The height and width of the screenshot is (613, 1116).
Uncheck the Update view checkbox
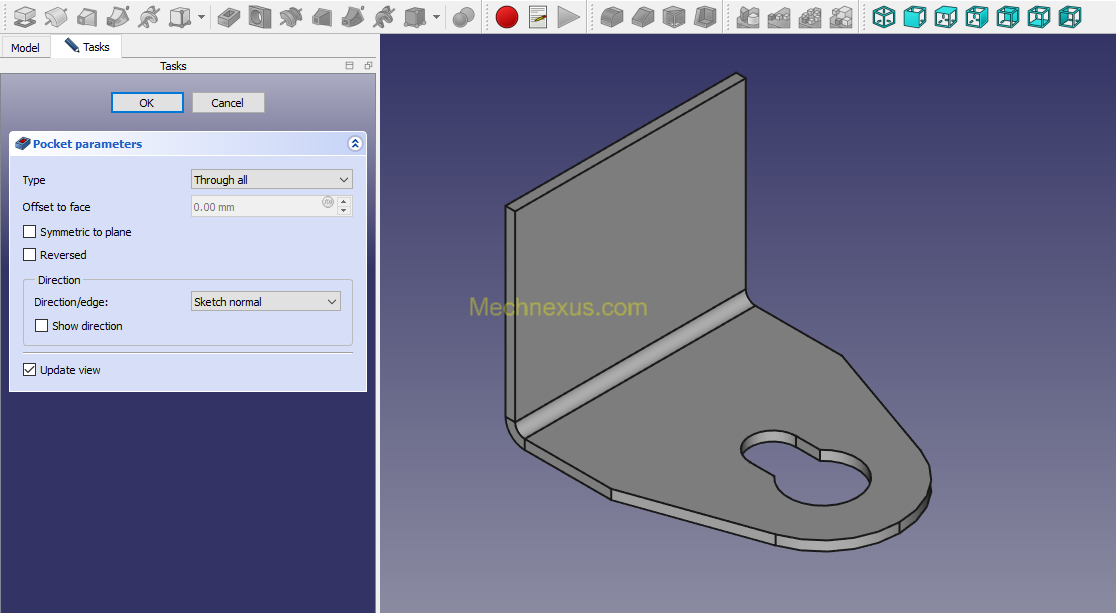pos(30,370)
